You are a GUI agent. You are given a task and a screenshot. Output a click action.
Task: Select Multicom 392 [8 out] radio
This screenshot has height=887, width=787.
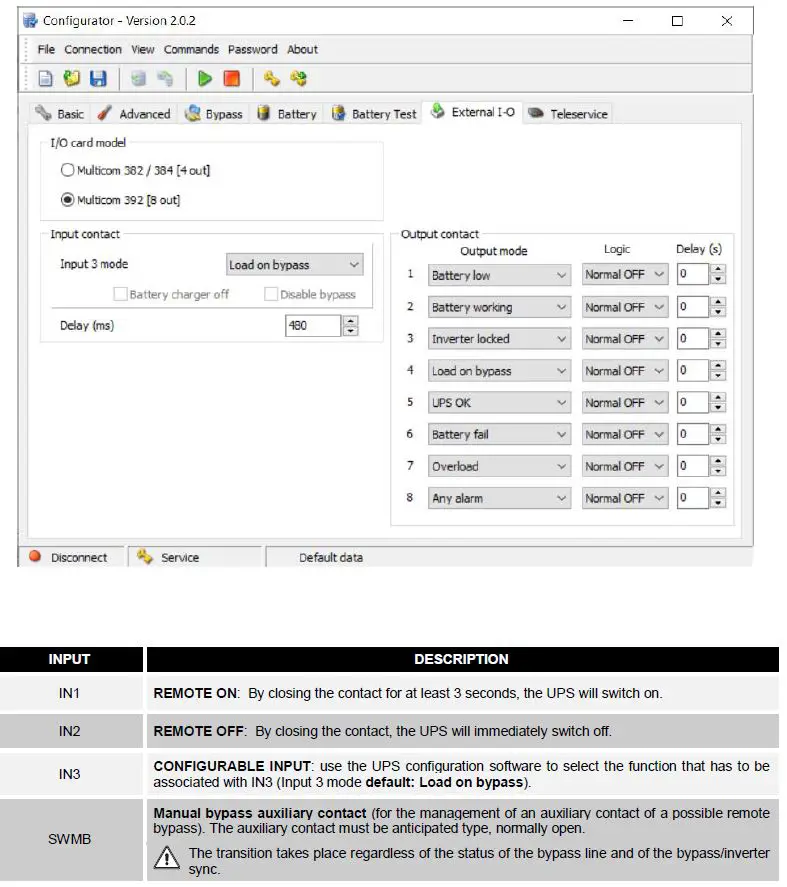(67, 200)
